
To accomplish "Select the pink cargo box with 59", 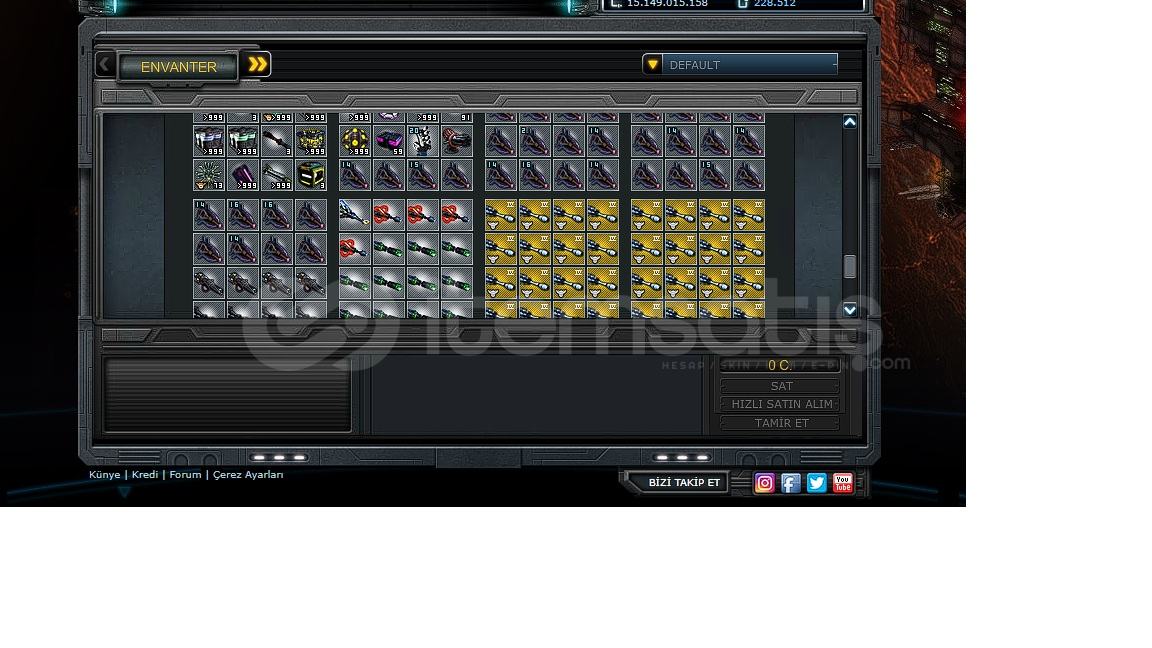I will coord(389,141).
